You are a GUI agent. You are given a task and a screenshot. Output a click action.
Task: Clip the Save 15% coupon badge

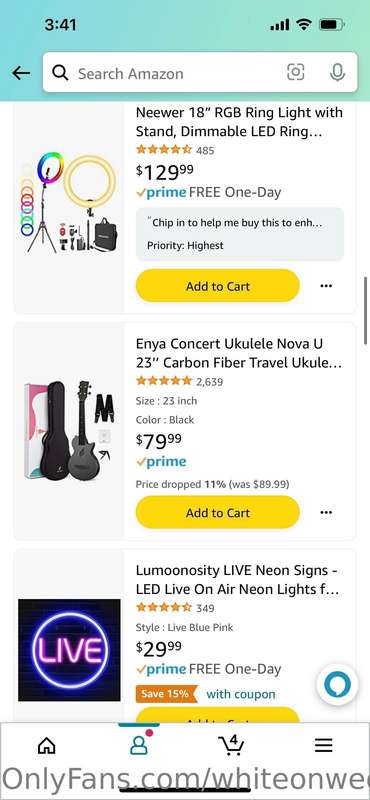pos(166,694)
